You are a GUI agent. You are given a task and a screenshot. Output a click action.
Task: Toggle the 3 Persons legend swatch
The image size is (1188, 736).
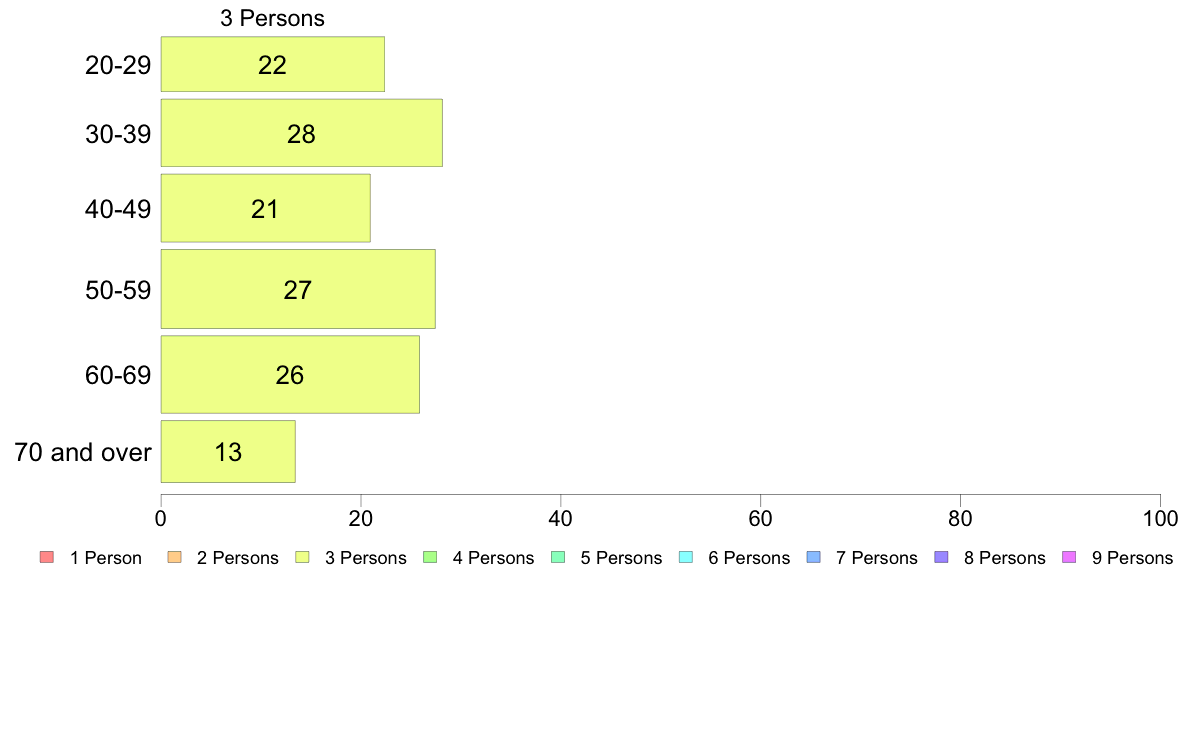pyautogui.click(x=302, y=557)
